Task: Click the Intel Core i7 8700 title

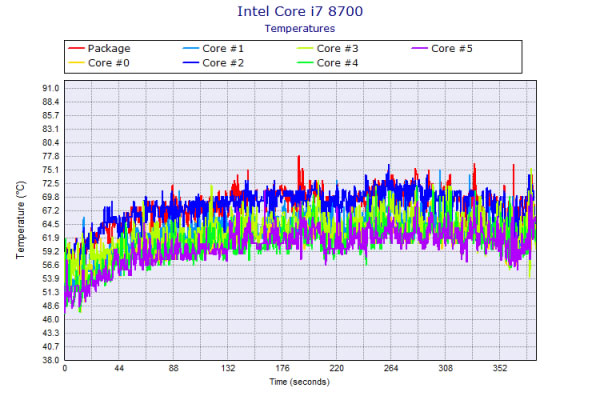Action: pos(300,11)
